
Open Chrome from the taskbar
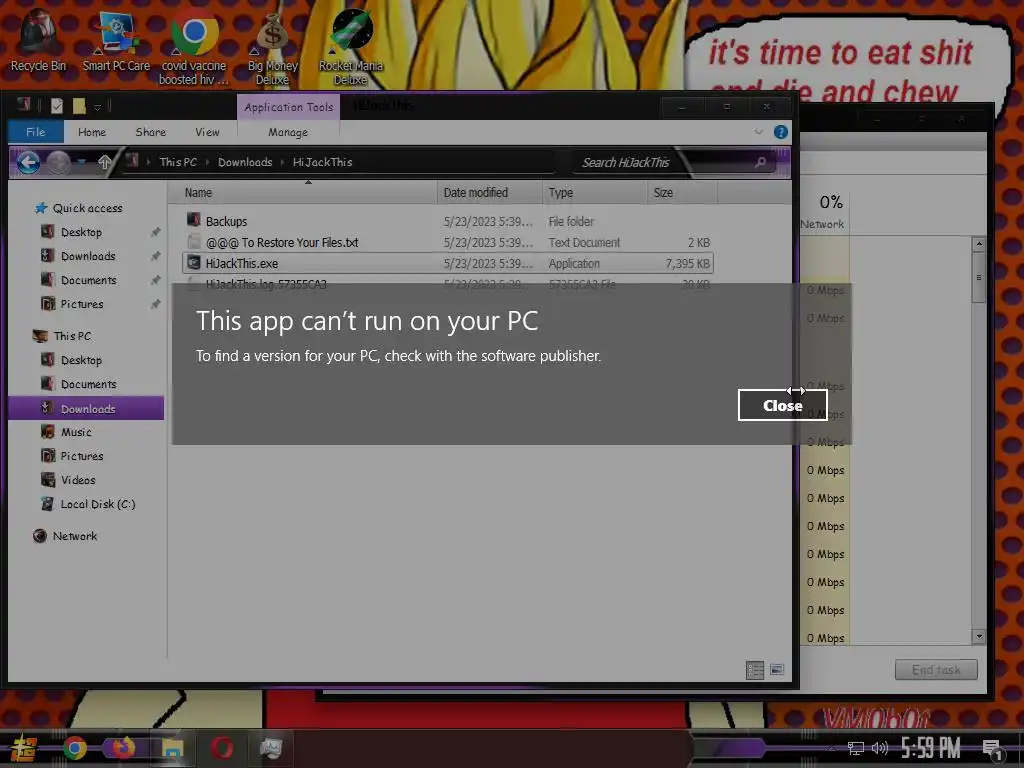click(x=75, y=748)
